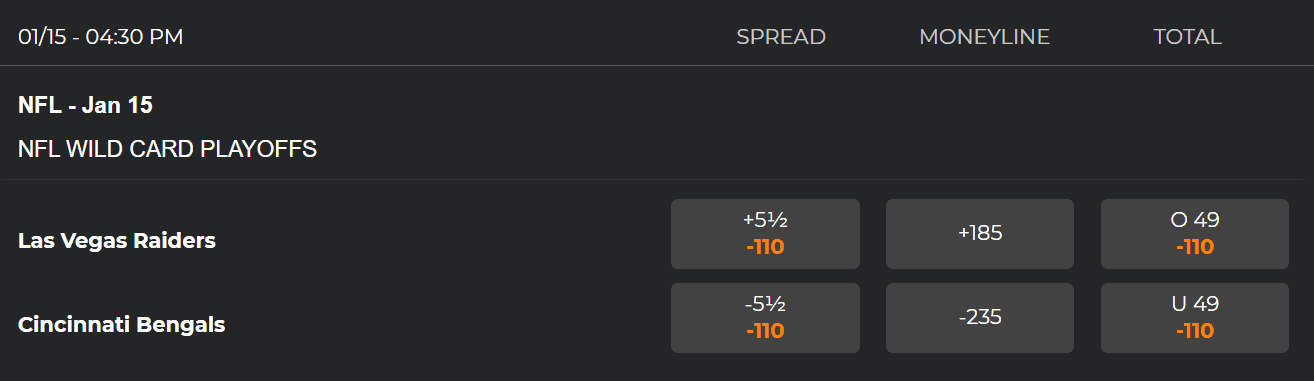Click orange -110 odds under Raiders +5½
This screenshot has height=381, width=1314.
pos(765,247)
